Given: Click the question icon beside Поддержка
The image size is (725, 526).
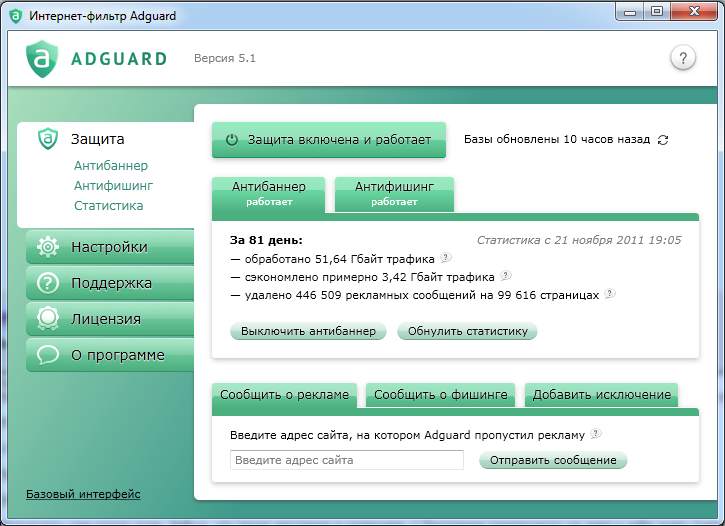Looking at the screenshot, I should coord(48,283).
